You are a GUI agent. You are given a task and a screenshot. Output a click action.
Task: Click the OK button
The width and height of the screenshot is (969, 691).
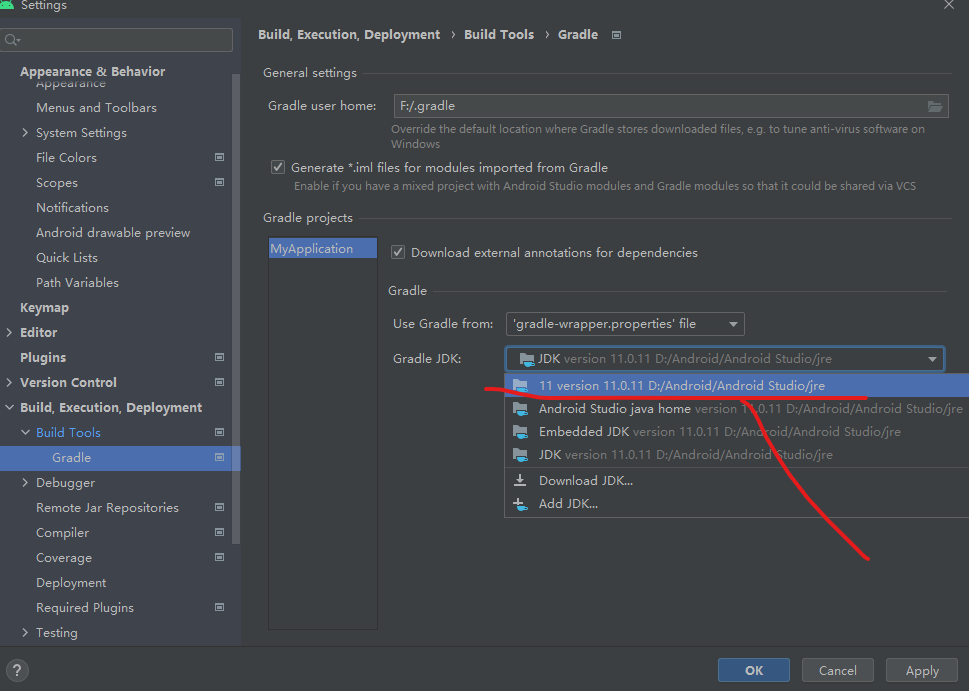pos(753,670)
